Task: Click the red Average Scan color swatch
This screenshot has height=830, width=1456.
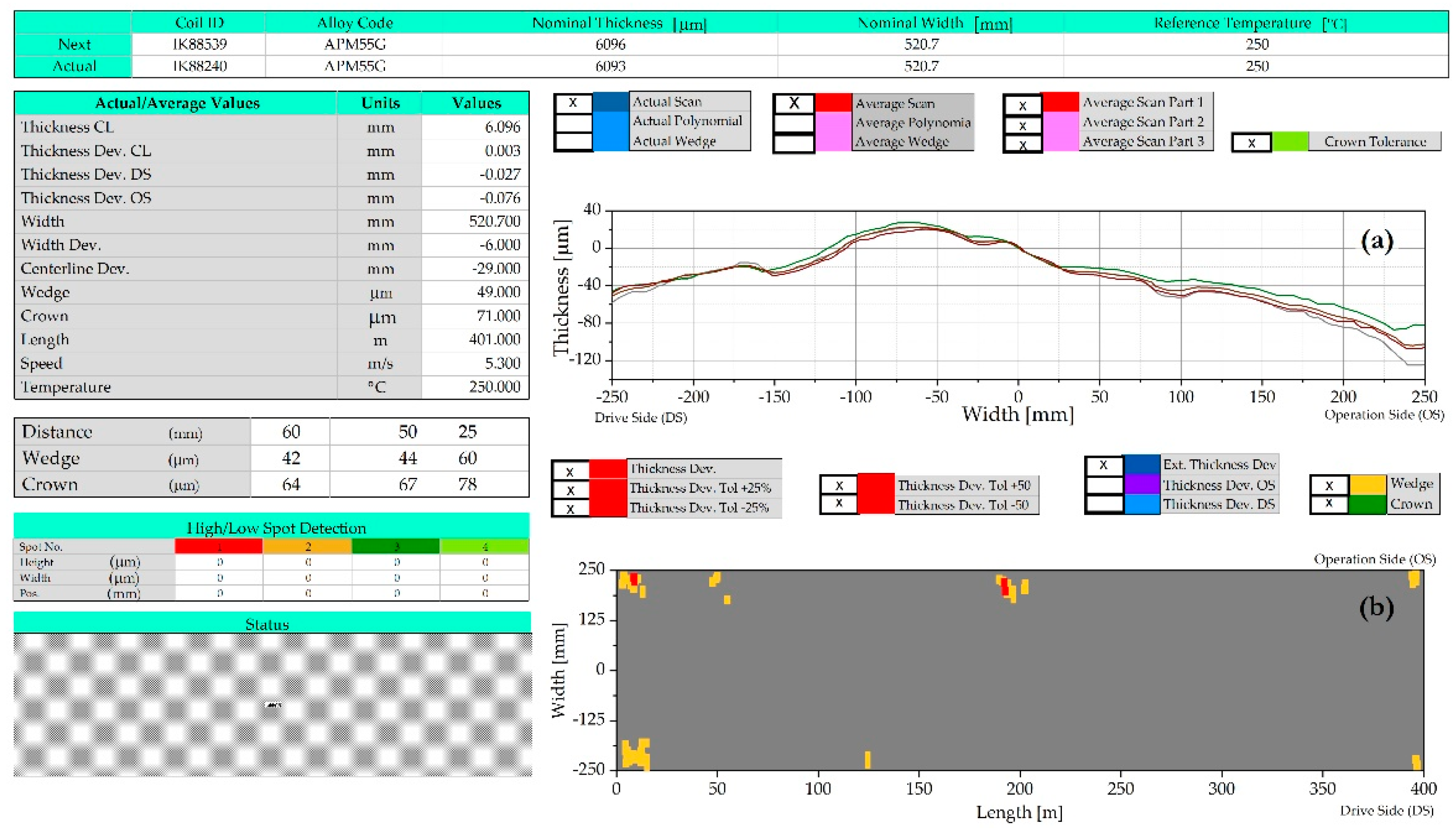Action: point(834,104)
